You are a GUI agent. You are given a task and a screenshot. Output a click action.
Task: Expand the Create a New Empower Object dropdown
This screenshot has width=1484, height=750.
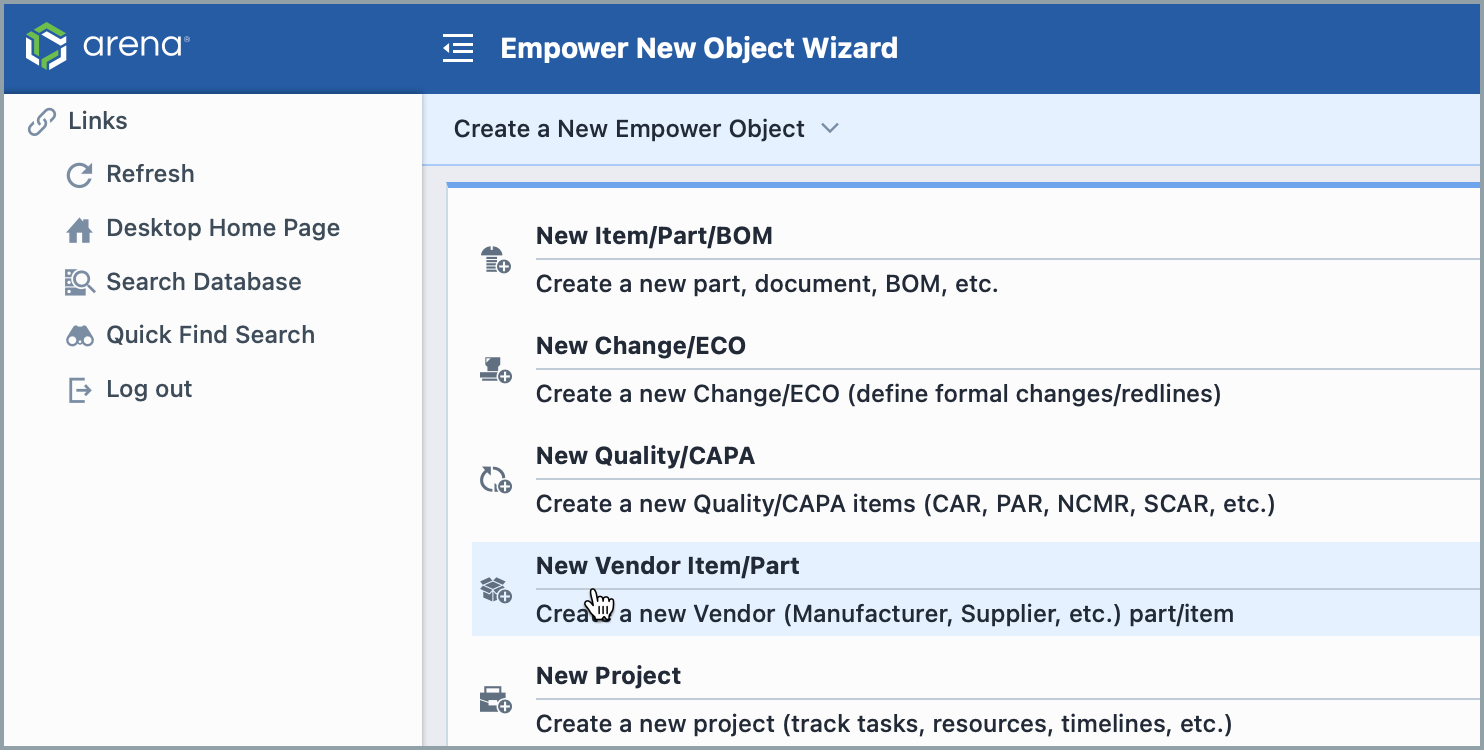829,128
